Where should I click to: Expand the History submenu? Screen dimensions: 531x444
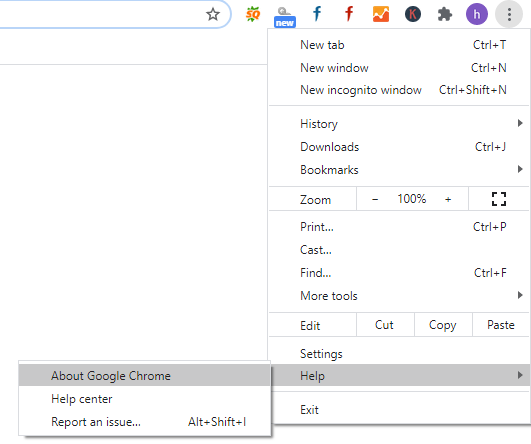point(399,124)
